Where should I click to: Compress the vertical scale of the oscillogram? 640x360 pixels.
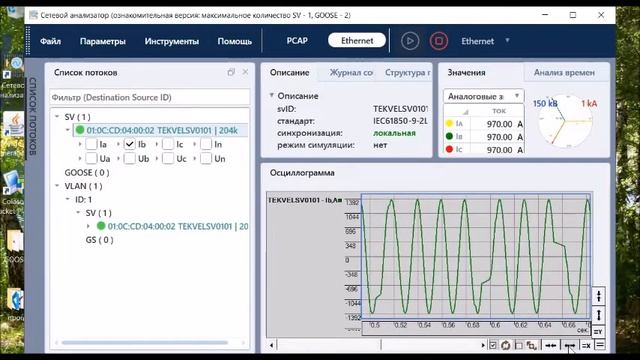point(598,296)
